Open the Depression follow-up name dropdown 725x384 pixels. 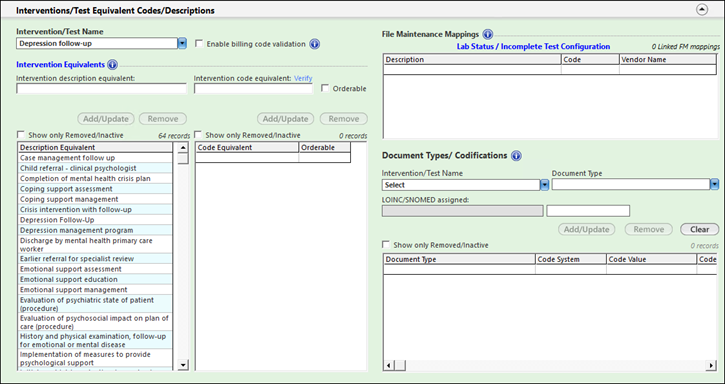pos(182,43)
